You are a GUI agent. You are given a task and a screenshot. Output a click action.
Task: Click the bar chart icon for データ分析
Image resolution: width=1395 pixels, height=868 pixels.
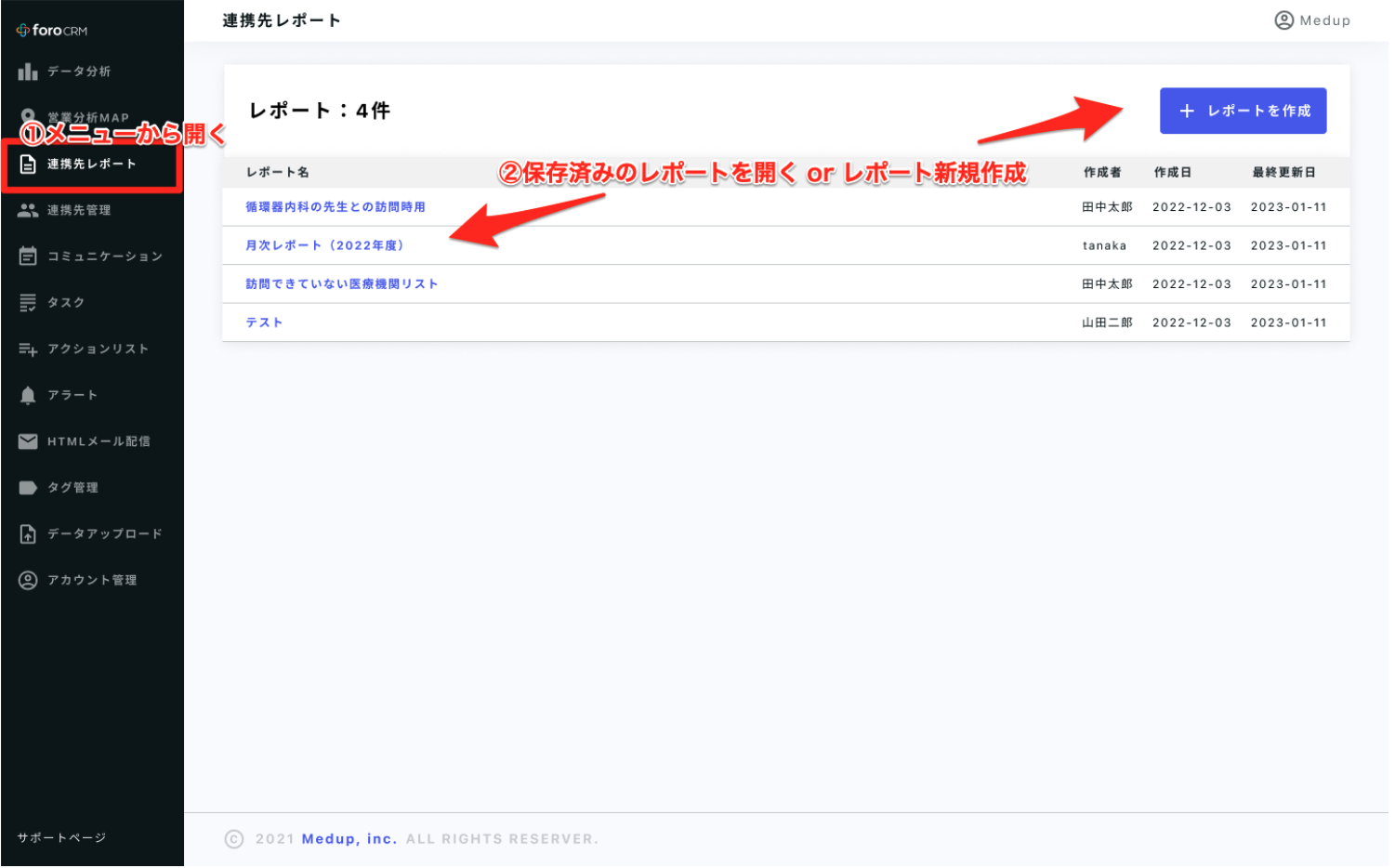[x=28, y=72]
